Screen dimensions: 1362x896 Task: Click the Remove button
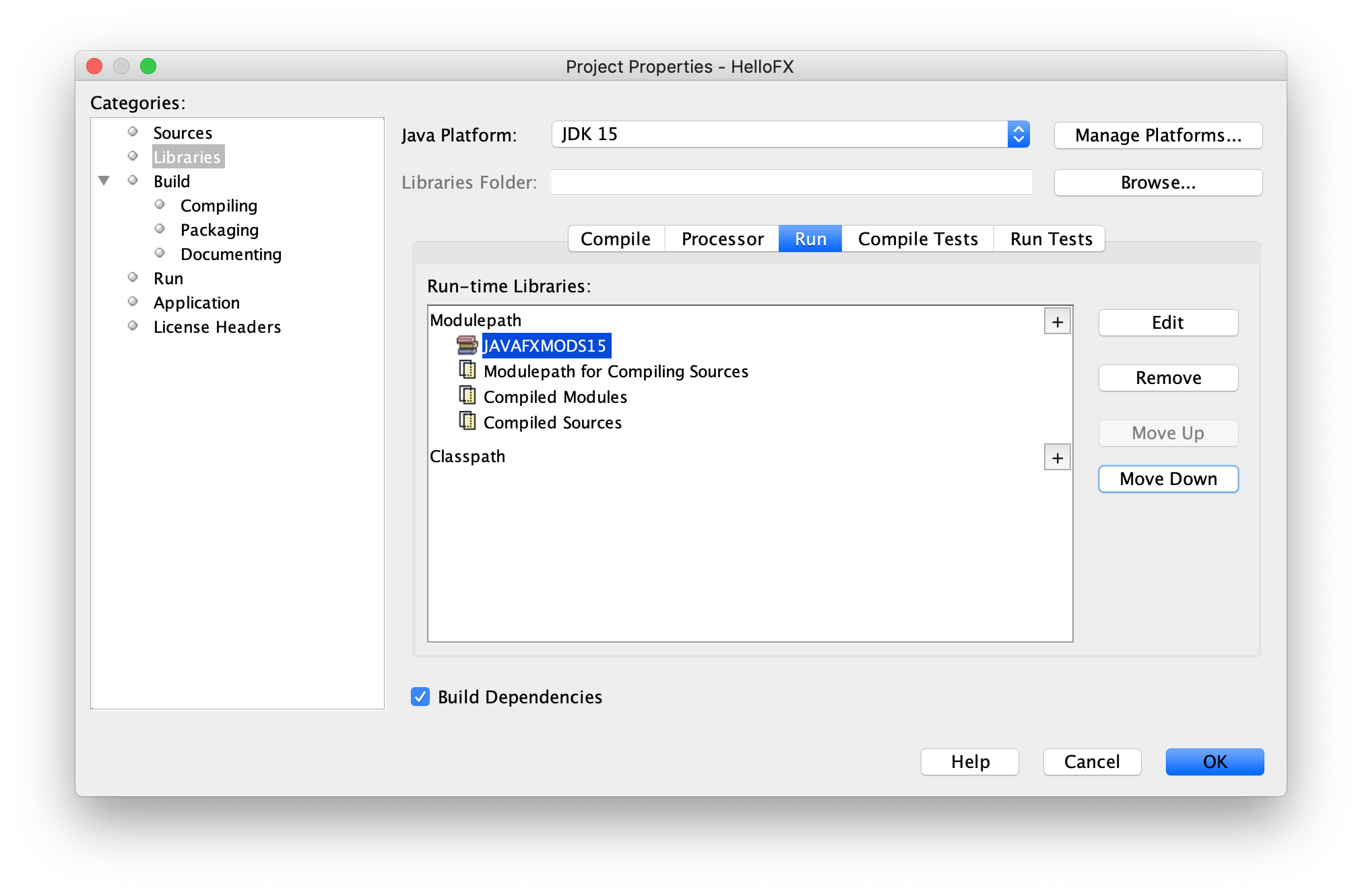coord(1167,378)
